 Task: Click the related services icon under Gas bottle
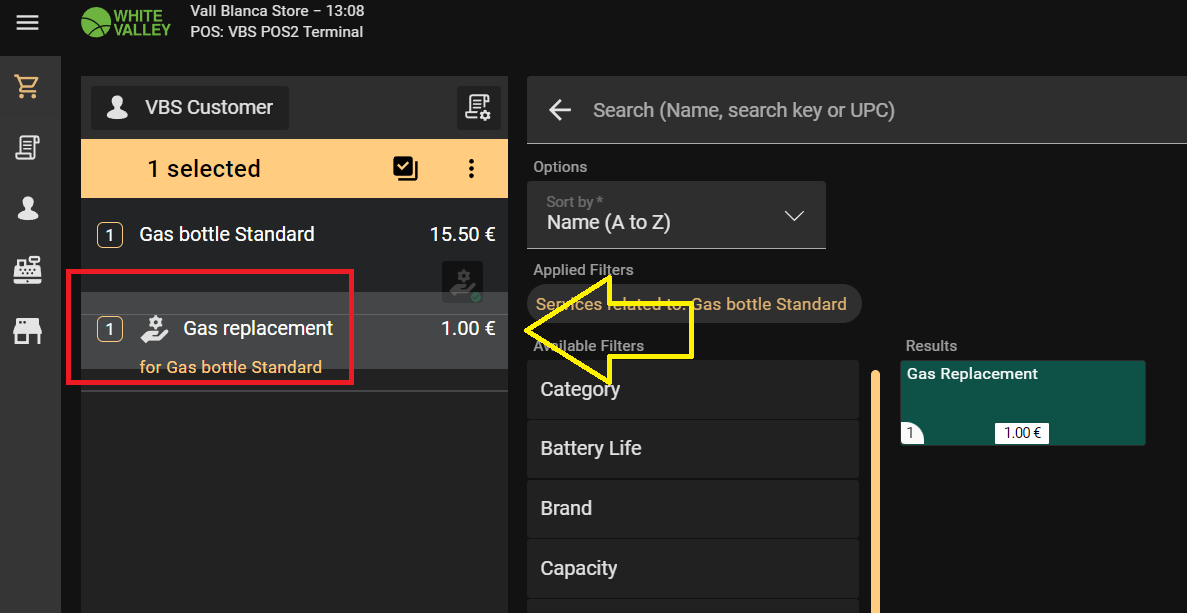462,282
